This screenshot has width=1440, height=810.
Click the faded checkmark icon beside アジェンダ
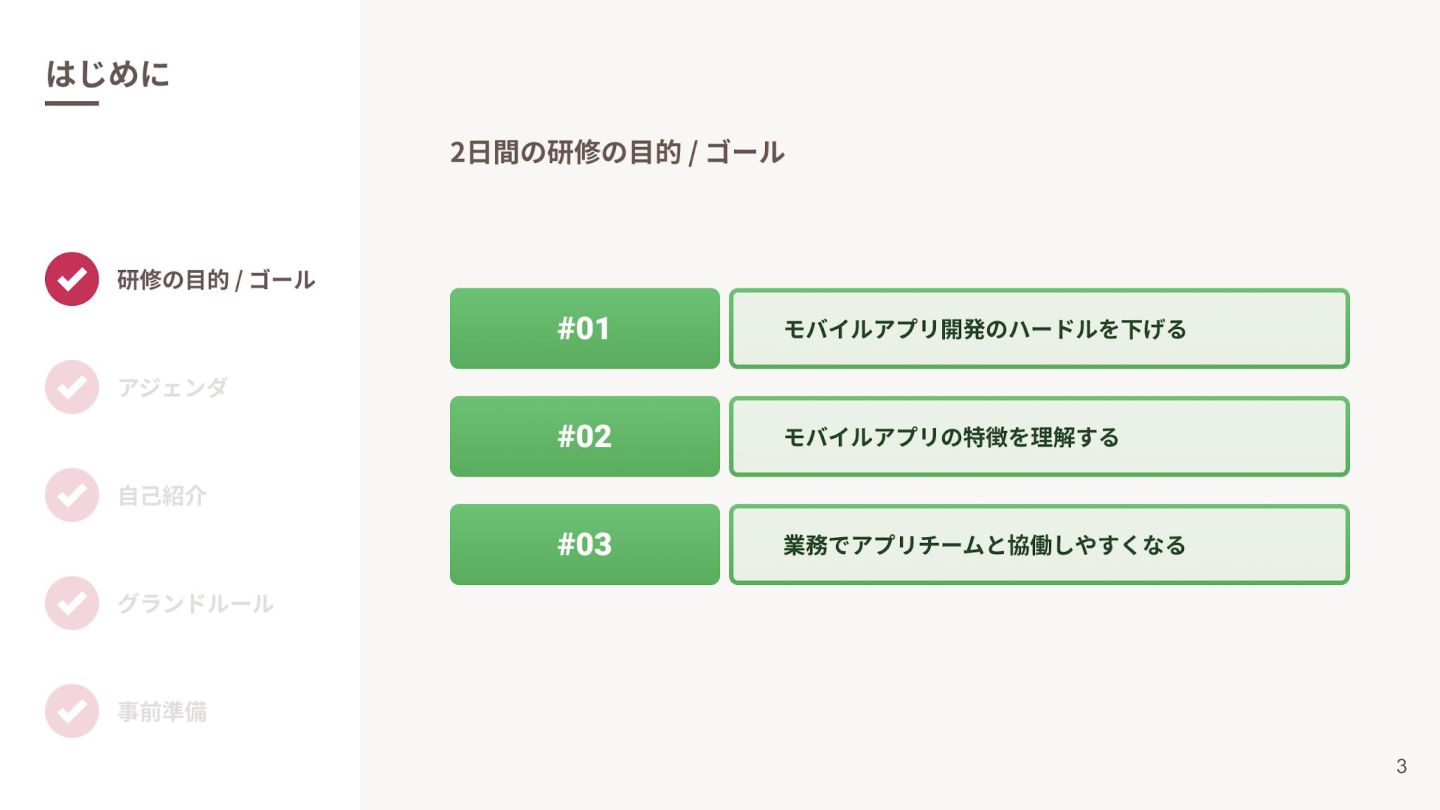[x=72, y=387]
